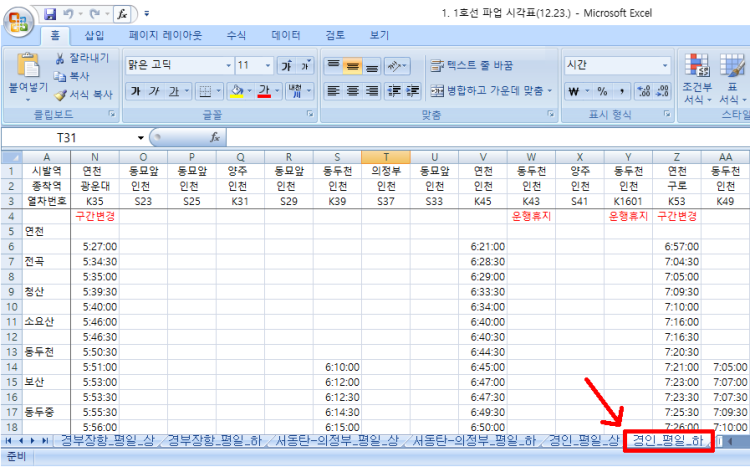Click the Office button logo
The image size is (750, 467).
pos(20,20)
